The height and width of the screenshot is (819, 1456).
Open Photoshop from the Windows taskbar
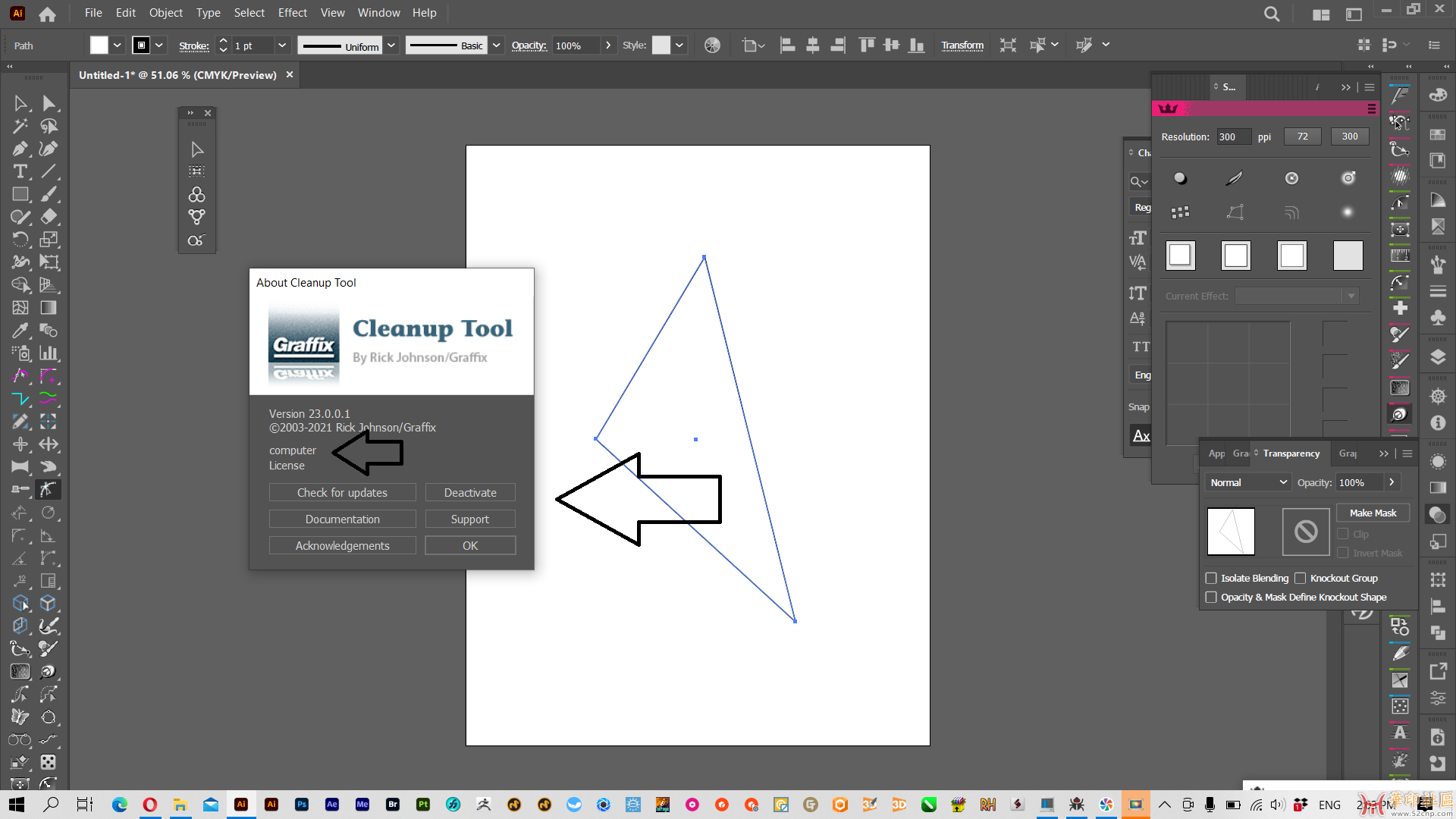click(302, 805)
